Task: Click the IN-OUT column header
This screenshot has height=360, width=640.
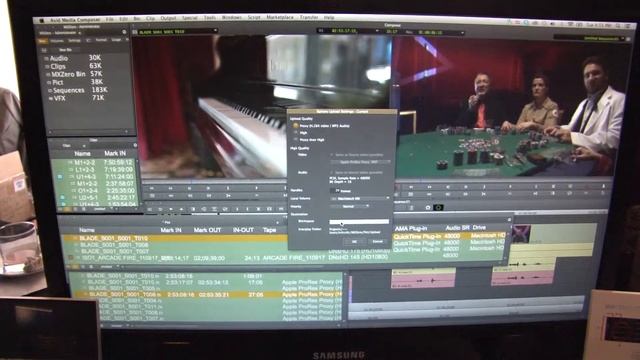Action: tap(243, 230)
